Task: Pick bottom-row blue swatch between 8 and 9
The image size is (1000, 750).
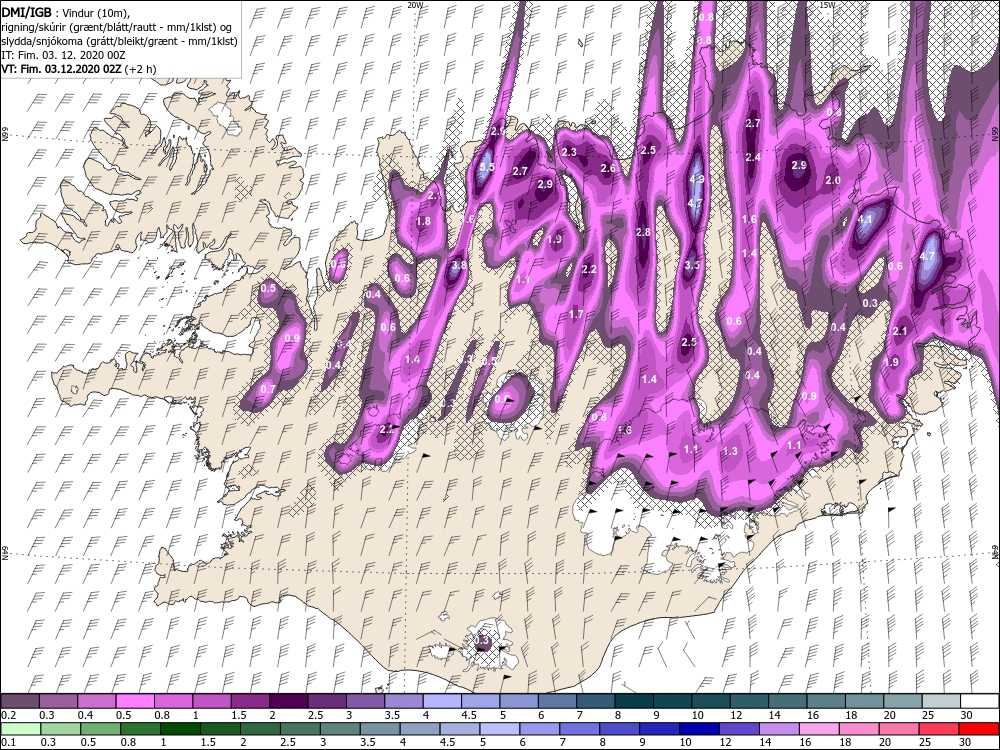Action: 620,728
